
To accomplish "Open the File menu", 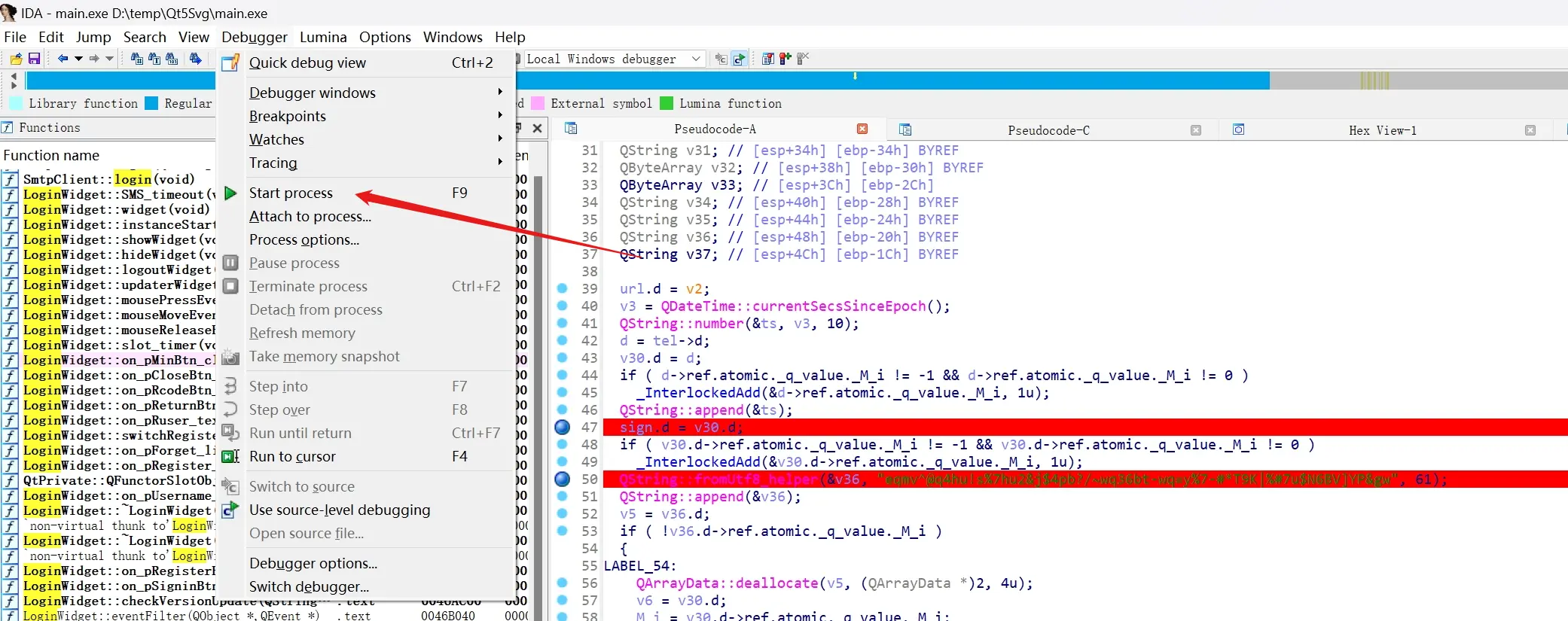I will (x=15, y=37).
